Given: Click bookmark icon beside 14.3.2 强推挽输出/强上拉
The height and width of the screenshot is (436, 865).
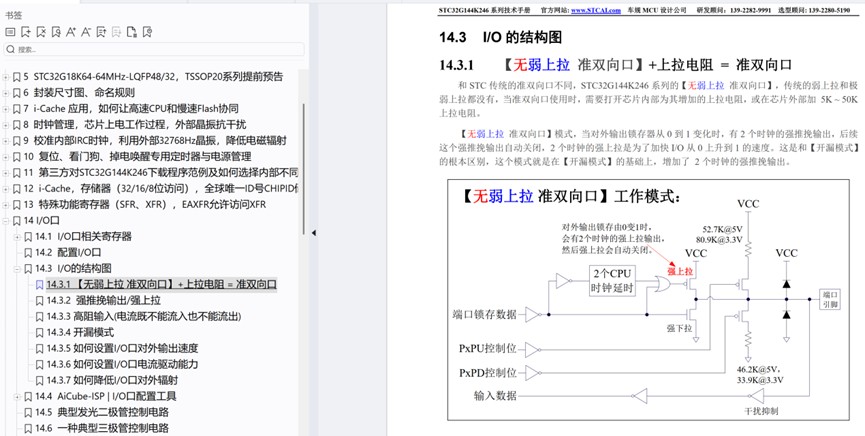Looking at the screenshot, I should tap(39, 301).
